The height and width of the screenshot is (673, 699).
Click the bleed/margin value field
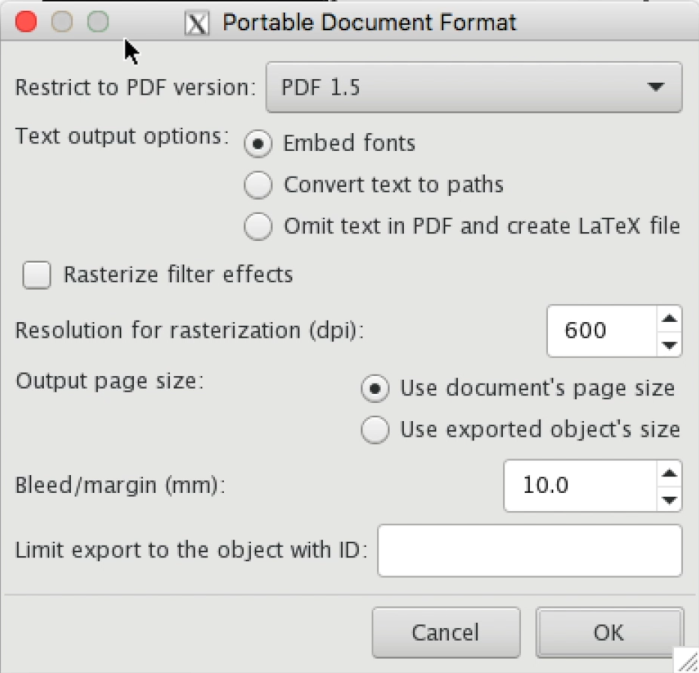coord(578,486)
